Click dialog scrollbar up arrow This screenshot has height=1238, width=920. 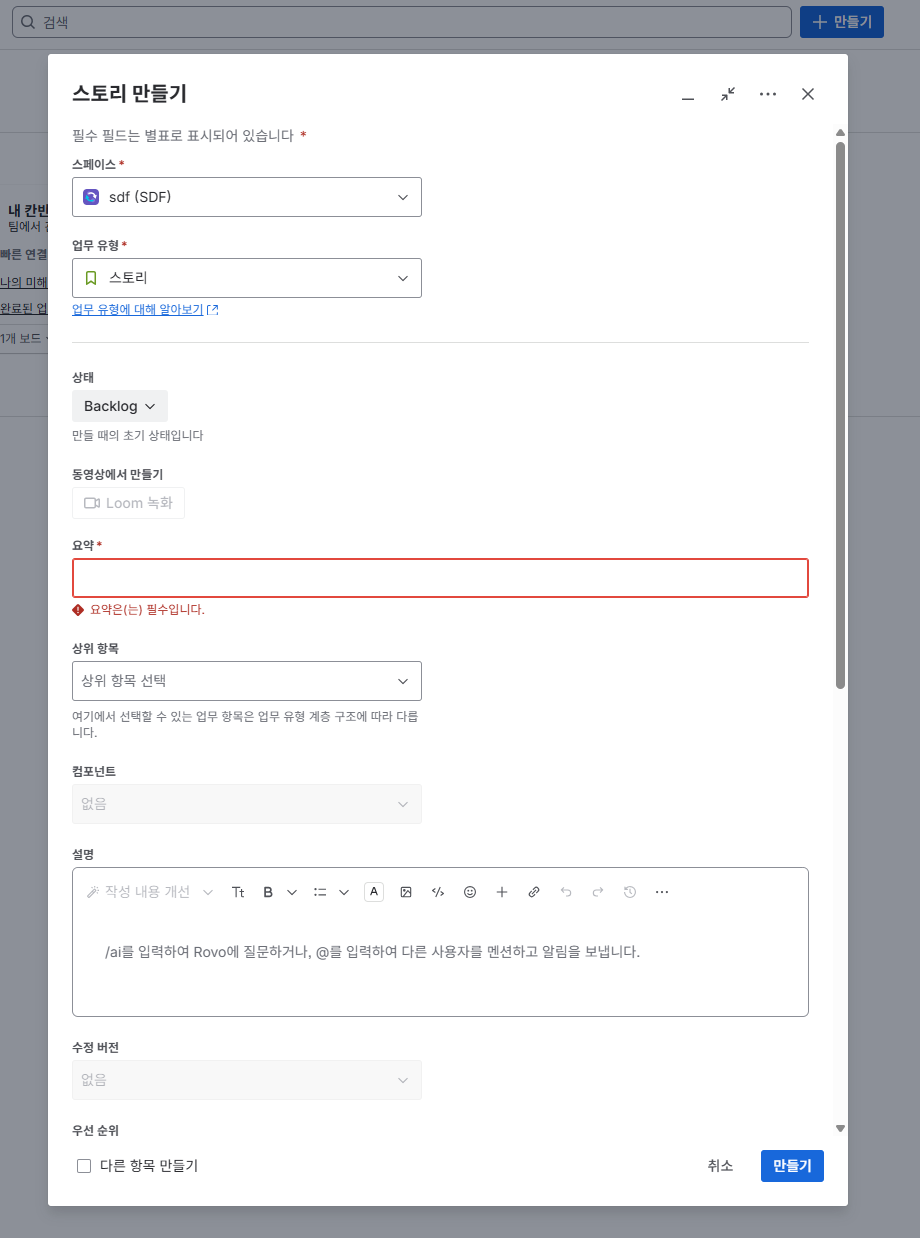[840, 132]
